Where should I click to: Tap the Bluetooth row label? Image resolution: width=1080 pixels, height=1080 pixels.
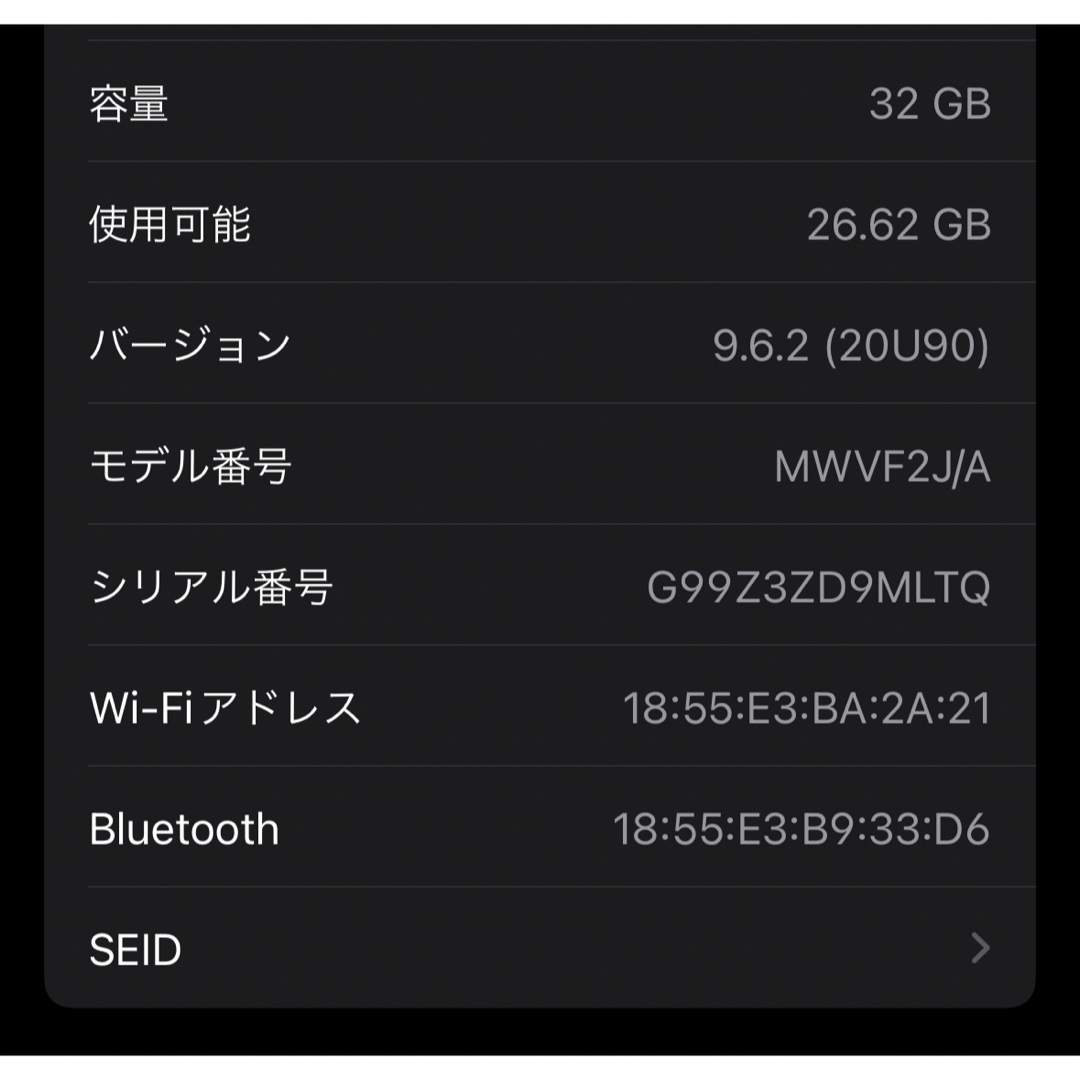click(185, 829)
